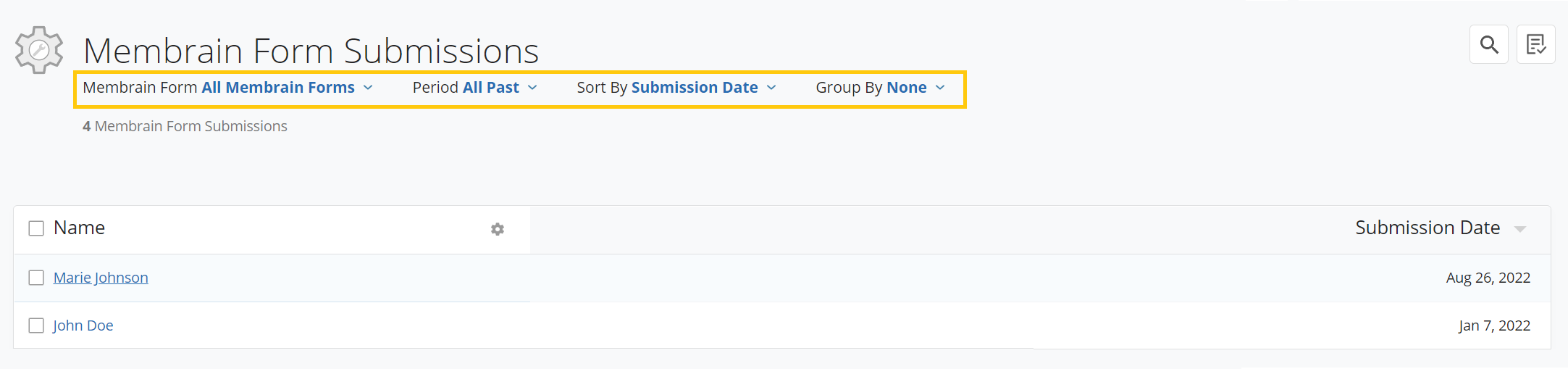This screenshot has height=369, width=1568.
Task: Open the Sort By Submission Date dropdown
Action: click(x=676, y=88)
